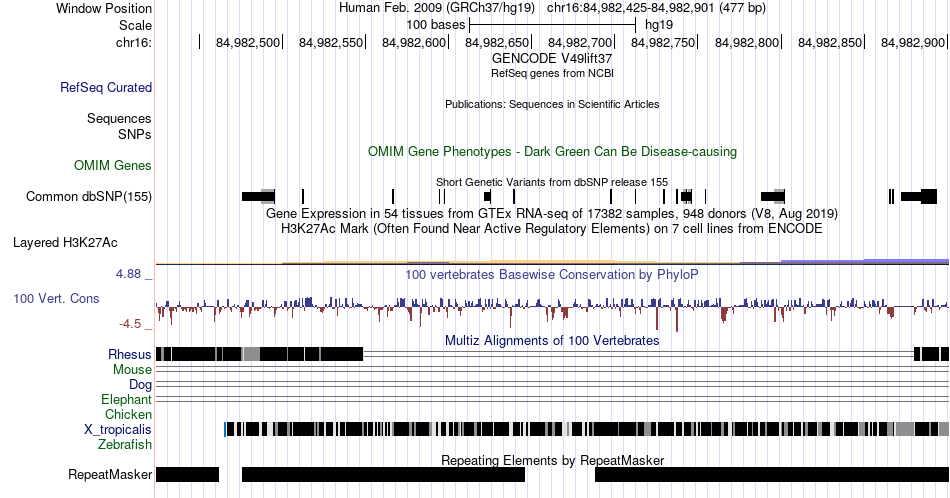The image size is (950, 498).
Task: Click the middle RepeatMasker block
Action: [383, 474]
